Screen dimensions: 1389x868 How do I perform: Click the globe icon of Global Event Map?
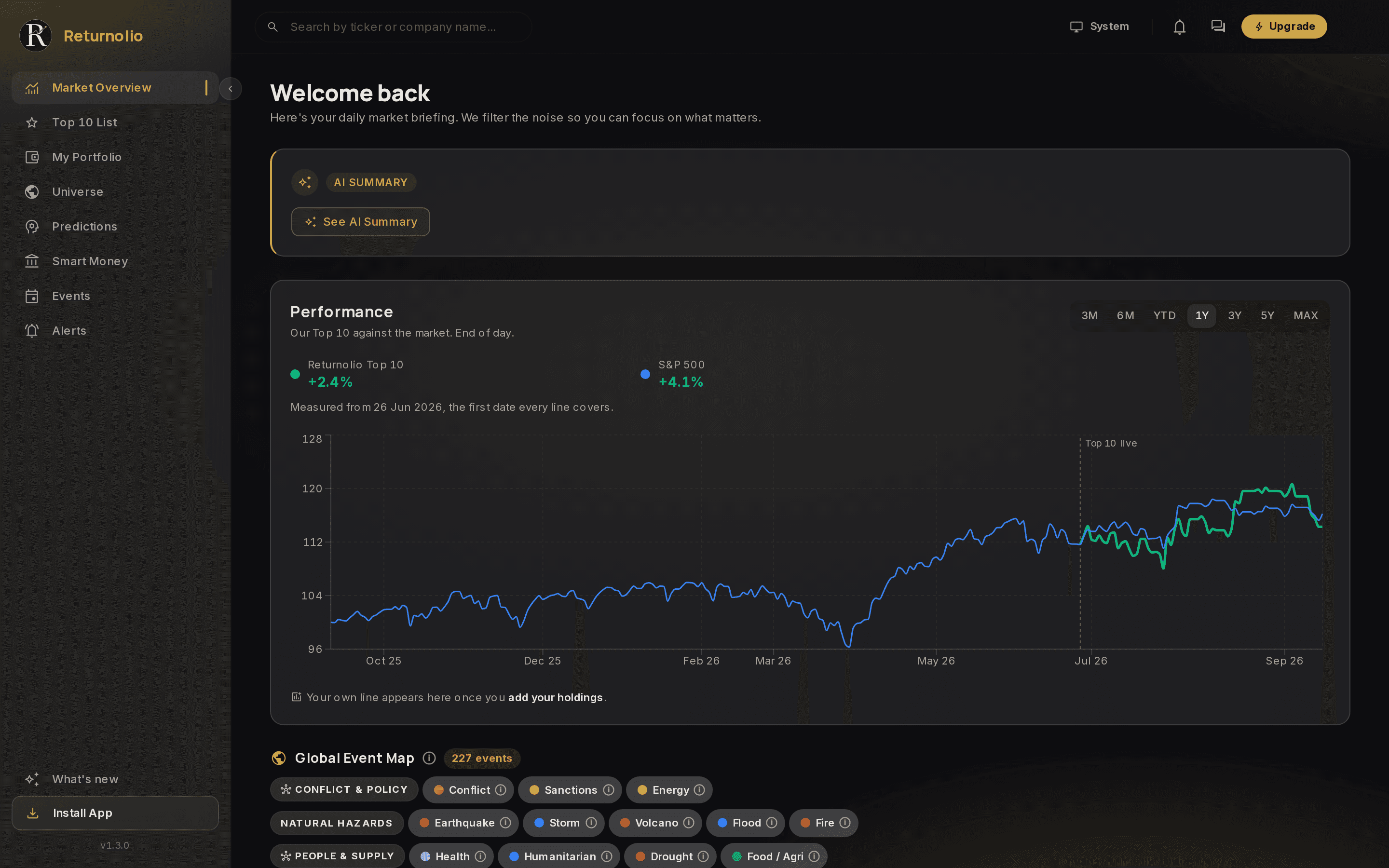click(279, 758)
